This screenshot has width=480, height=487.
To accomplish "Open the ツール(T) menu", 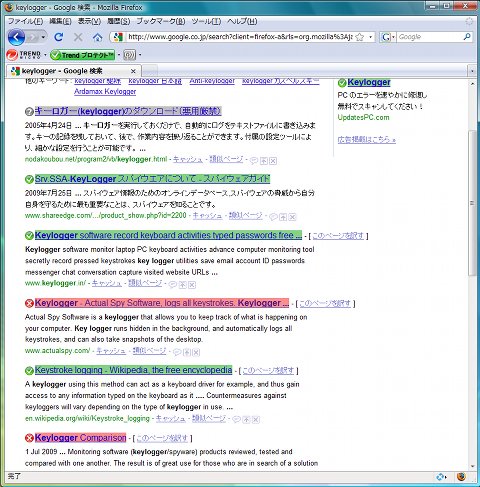I will [206, 21].
